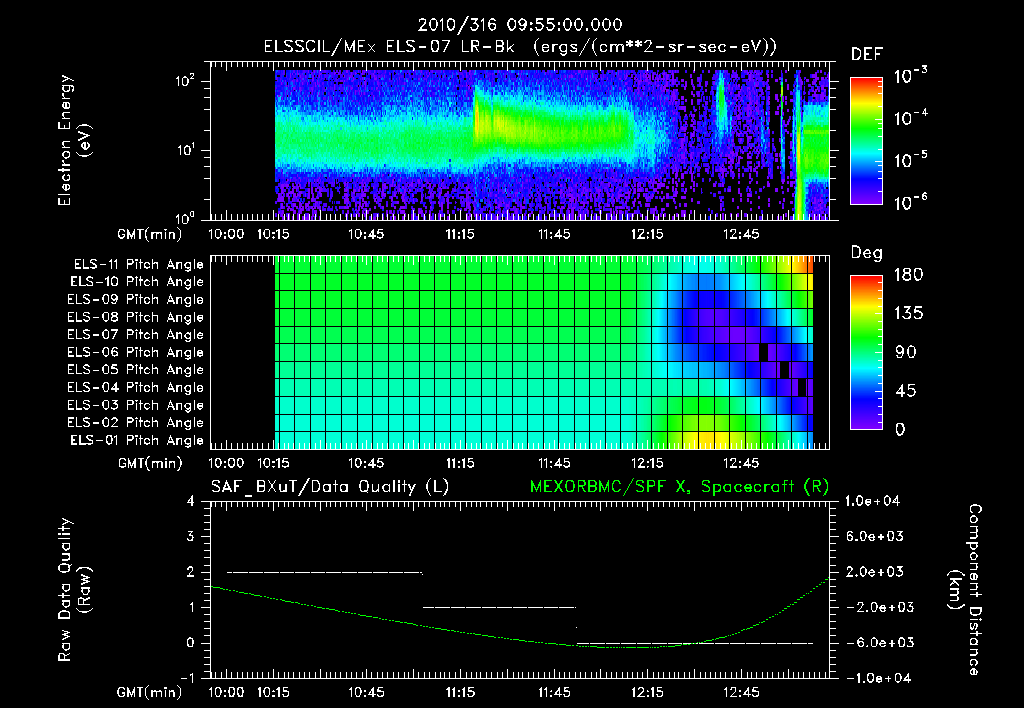Click the Deg pitch angle color bar
This screenshot has width=1024, height=708.
tap(866, 352)
